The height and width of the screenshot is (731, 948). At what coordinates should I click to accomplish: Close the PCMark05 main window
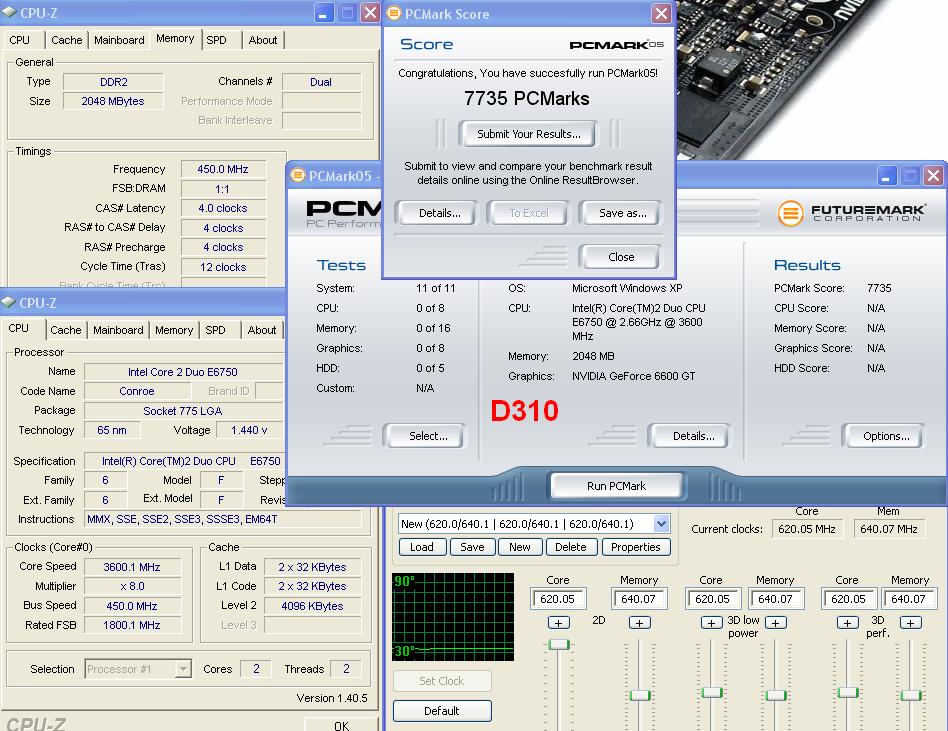point(933,176)
